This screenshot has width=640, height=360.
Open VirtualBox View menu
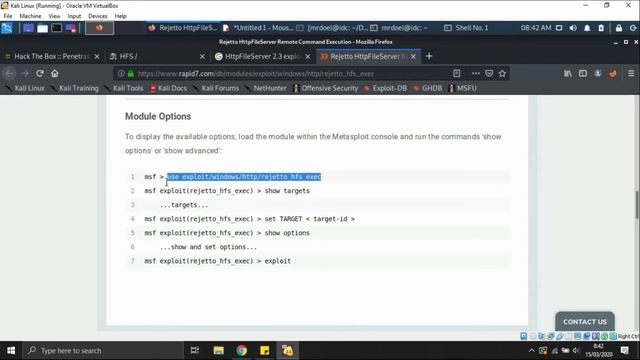click(54, 16)
